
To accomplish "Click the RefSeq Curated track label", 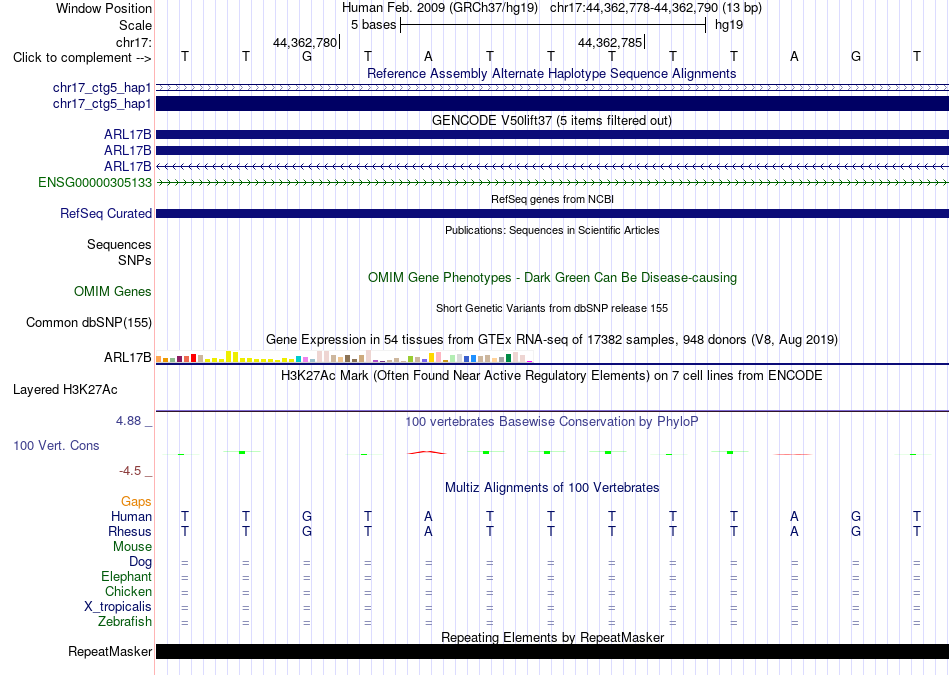I will pyautogui.click(x=106, y=213).
